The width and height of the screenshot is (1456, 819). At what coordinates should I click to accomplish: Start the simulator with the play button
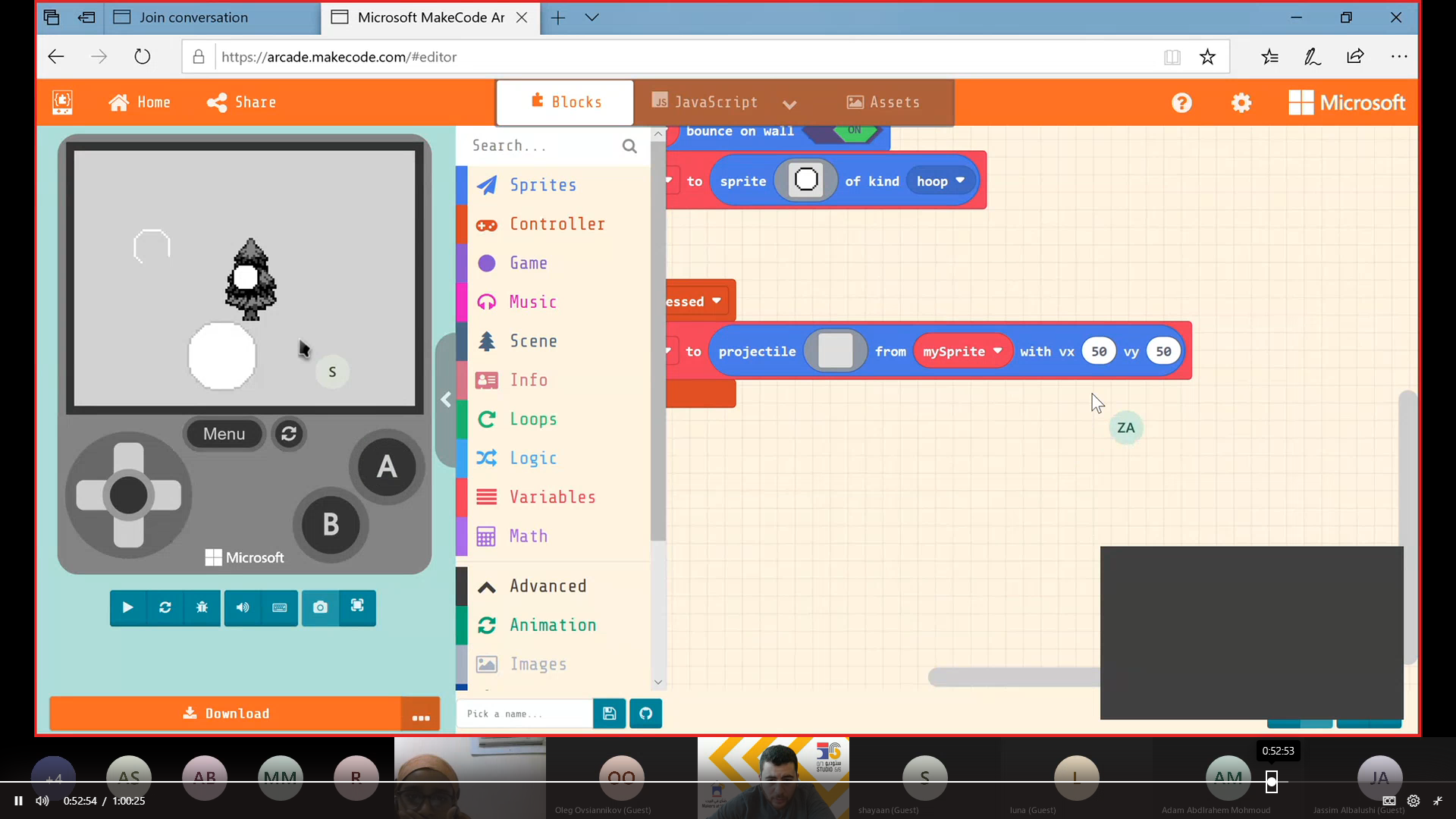click(128, 607)
